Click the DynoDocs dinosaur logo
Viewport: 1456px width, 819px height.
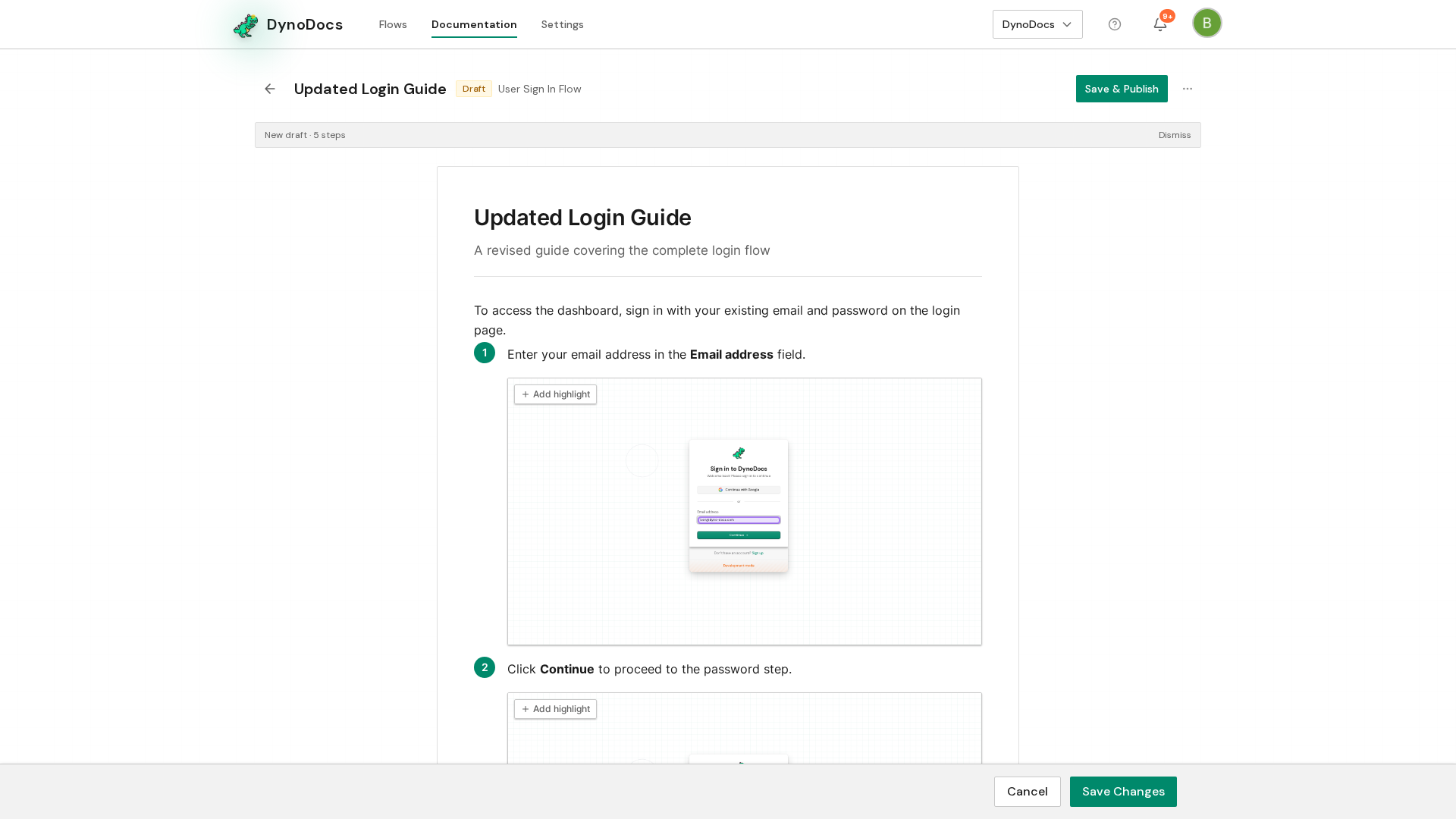point(246,25)
